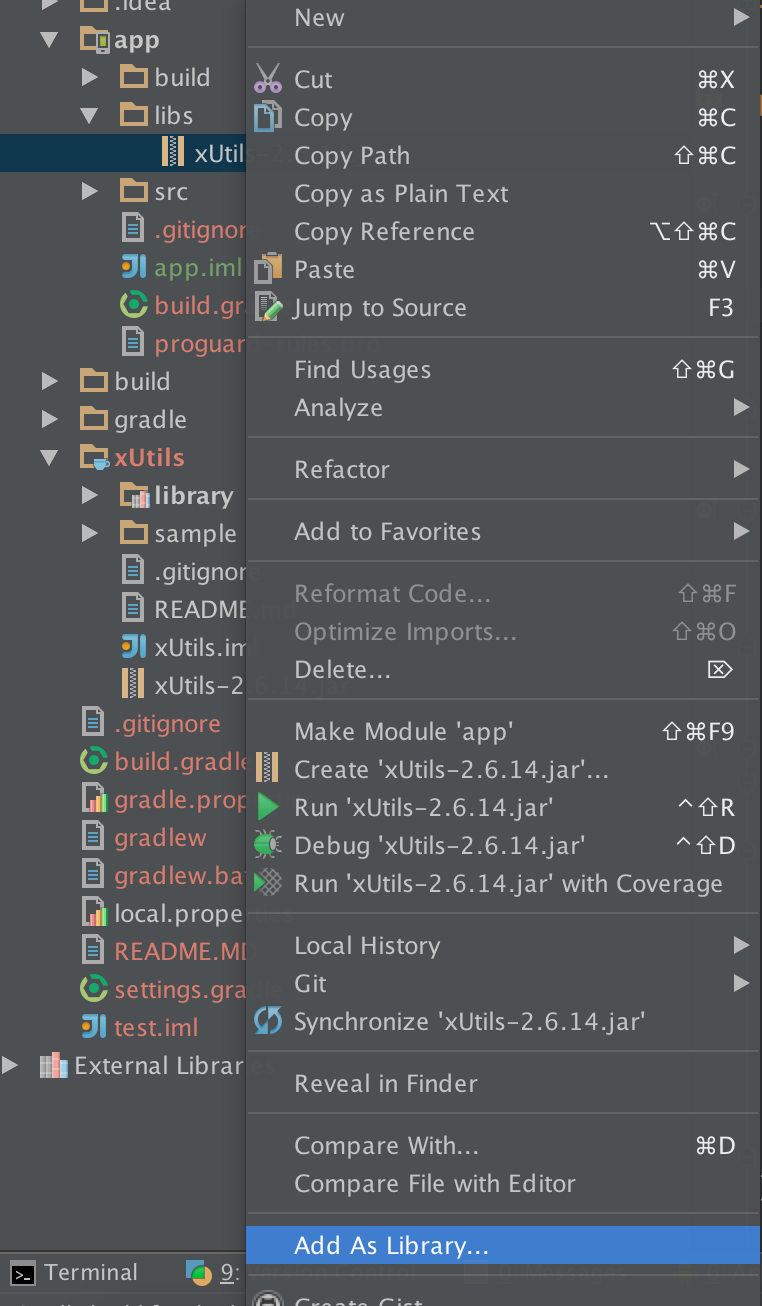Expand the gradle folder arrow
The height and width of the screenshot is (1306, 762).
point(49,420)
